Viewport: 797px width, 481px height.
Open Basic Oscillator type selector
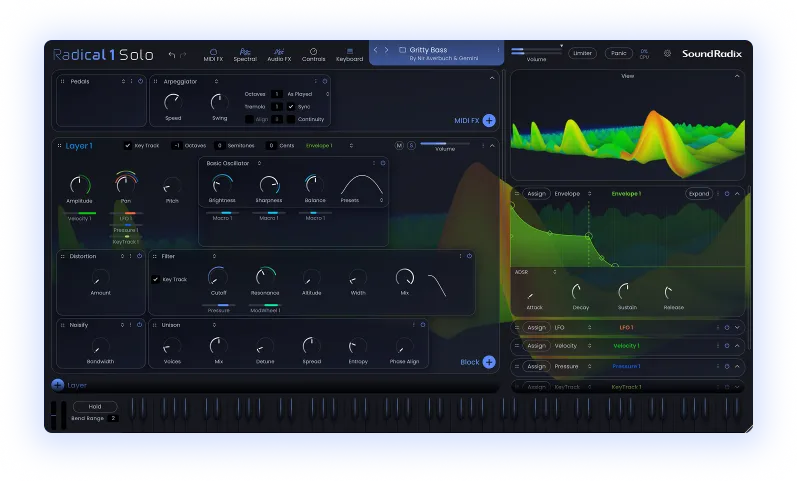(x=259, y=163)
